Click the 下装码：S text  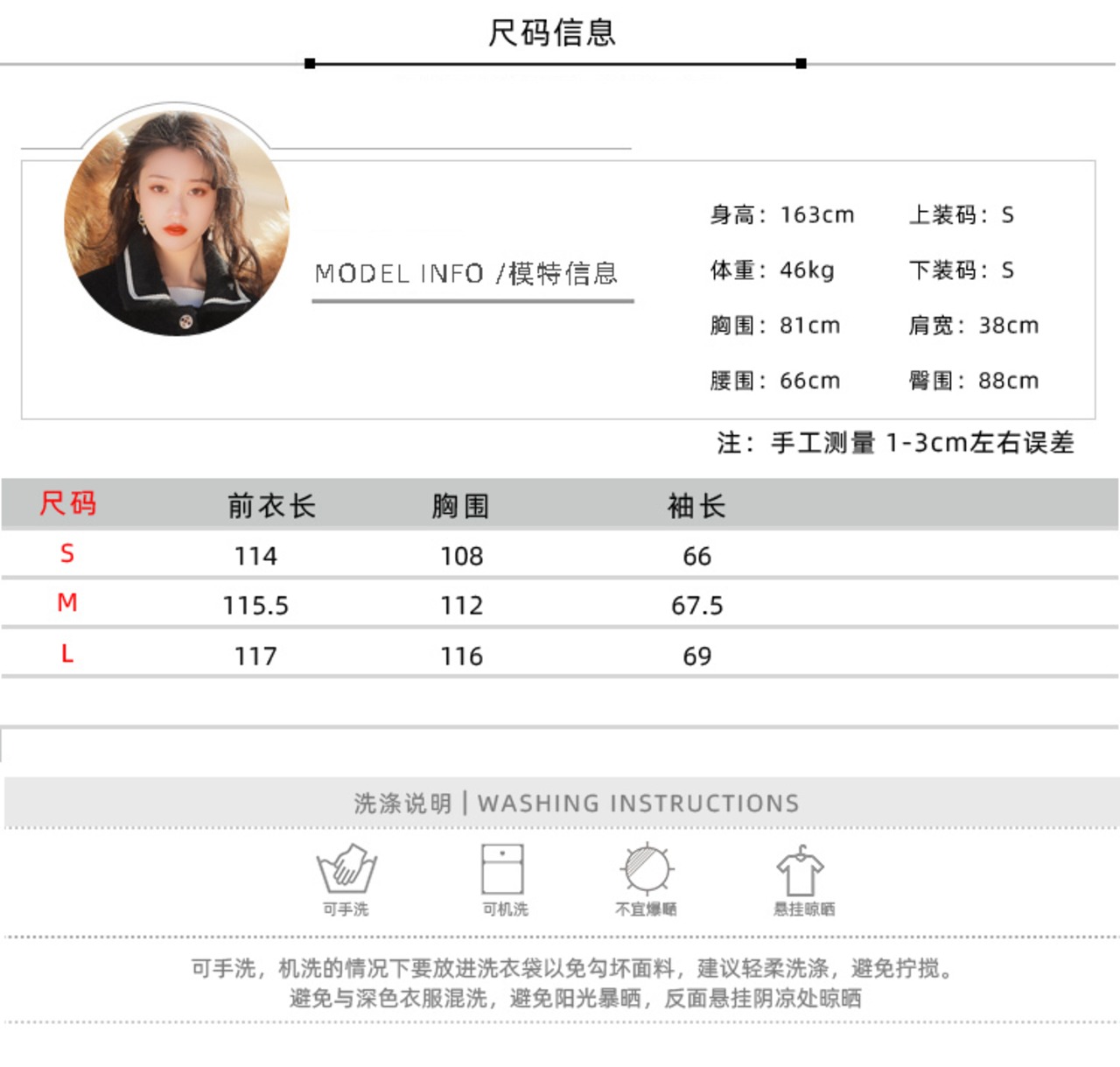(962, 270)
